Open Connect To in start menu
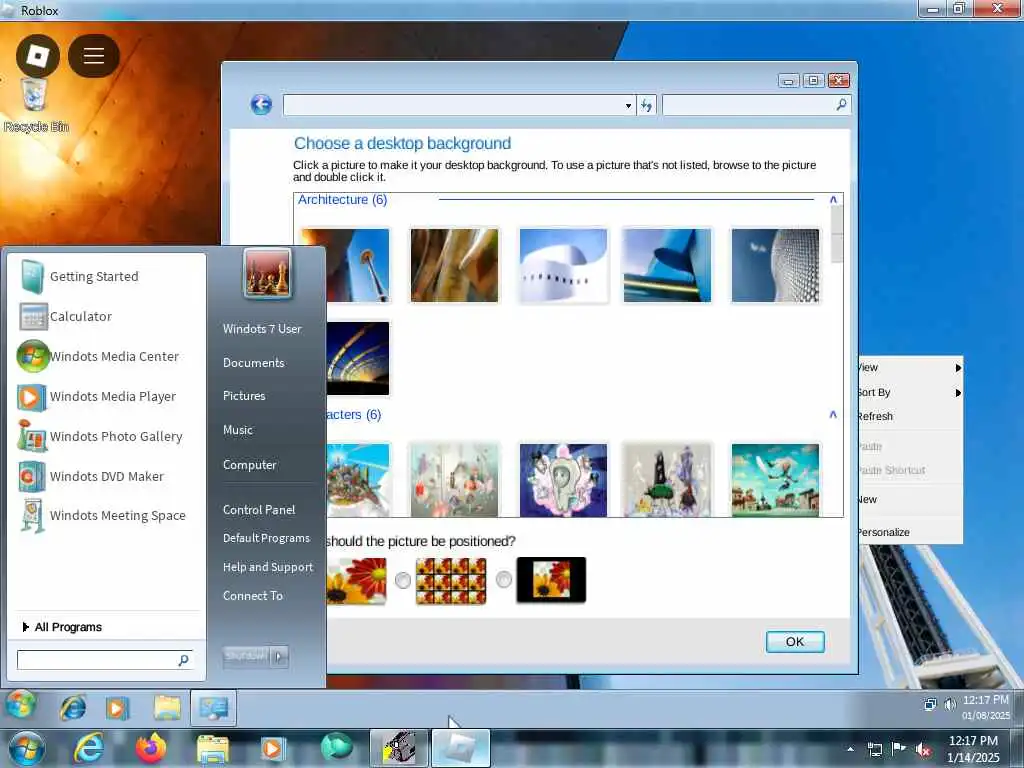The image size is (1024, 768). pos(253,596)
